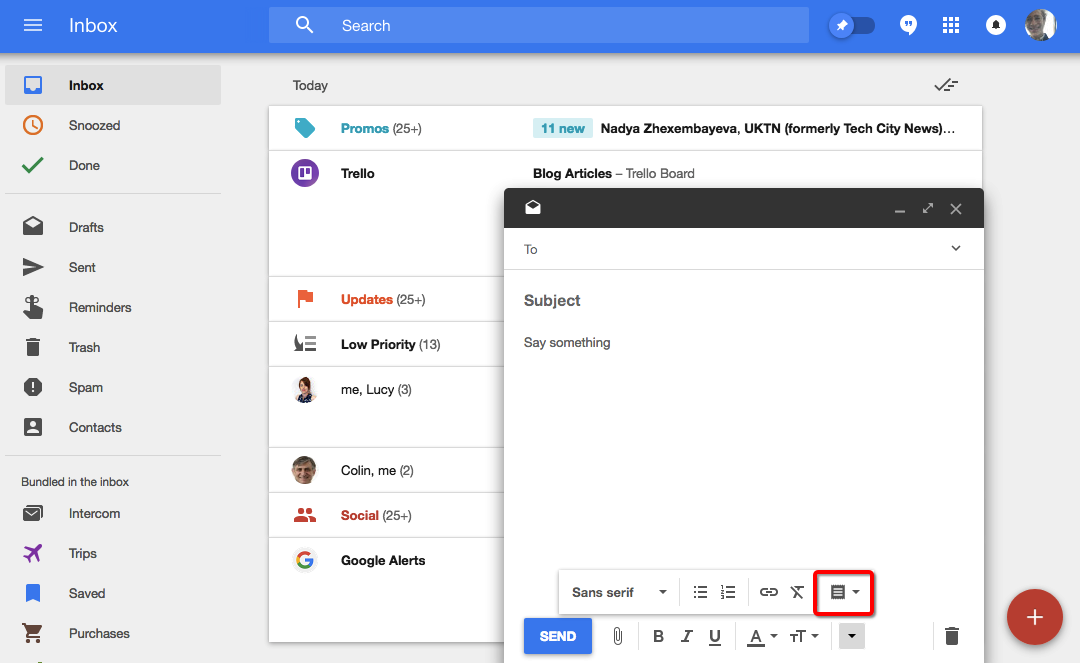Viewport: 1080px width, 663px height.
Task: Flip the pin switch in the top bar
Action: [x=852, y=24]
